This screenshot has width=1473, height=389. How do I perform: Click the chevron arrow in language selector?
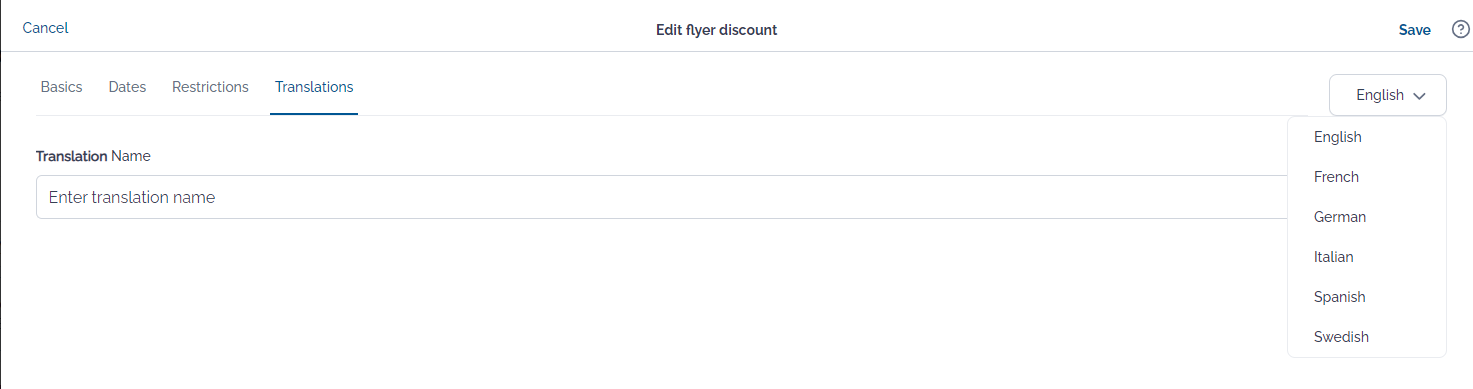[x=1420, y=96]
